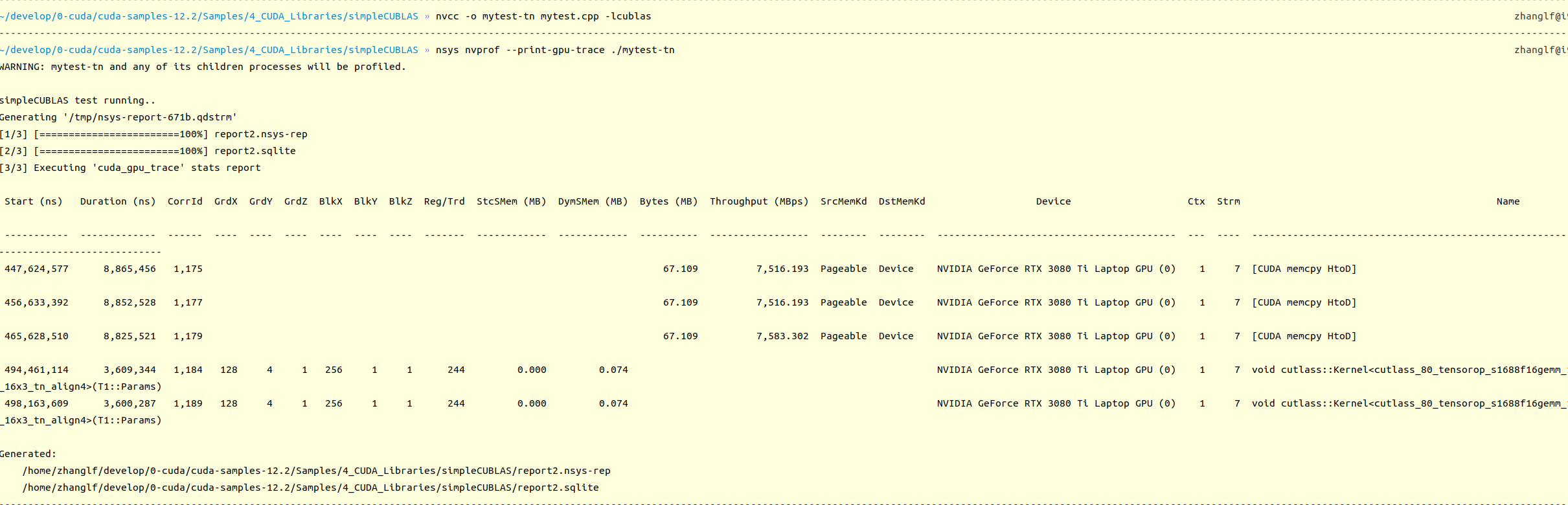Click the 'Strm' column header

[x=1229, y=201]
